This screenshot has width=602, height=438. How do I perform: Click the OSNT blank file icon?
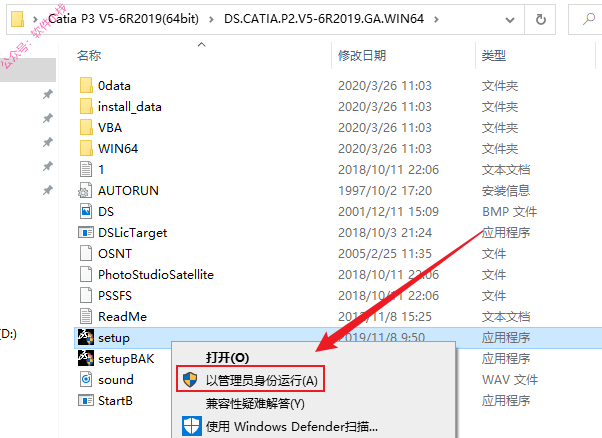tap(86, 253)
